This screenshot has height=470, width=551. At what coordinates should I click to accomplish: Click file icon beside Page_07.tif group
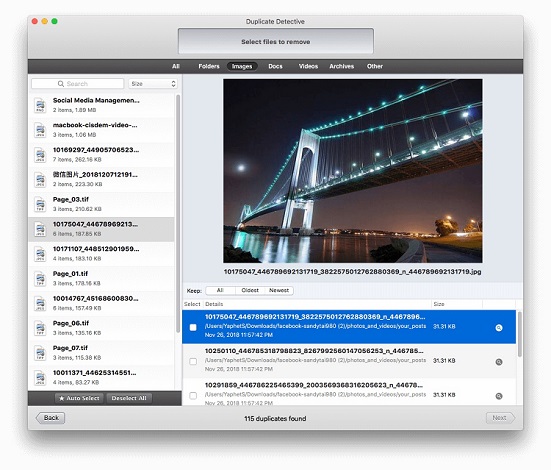(40, 353)
